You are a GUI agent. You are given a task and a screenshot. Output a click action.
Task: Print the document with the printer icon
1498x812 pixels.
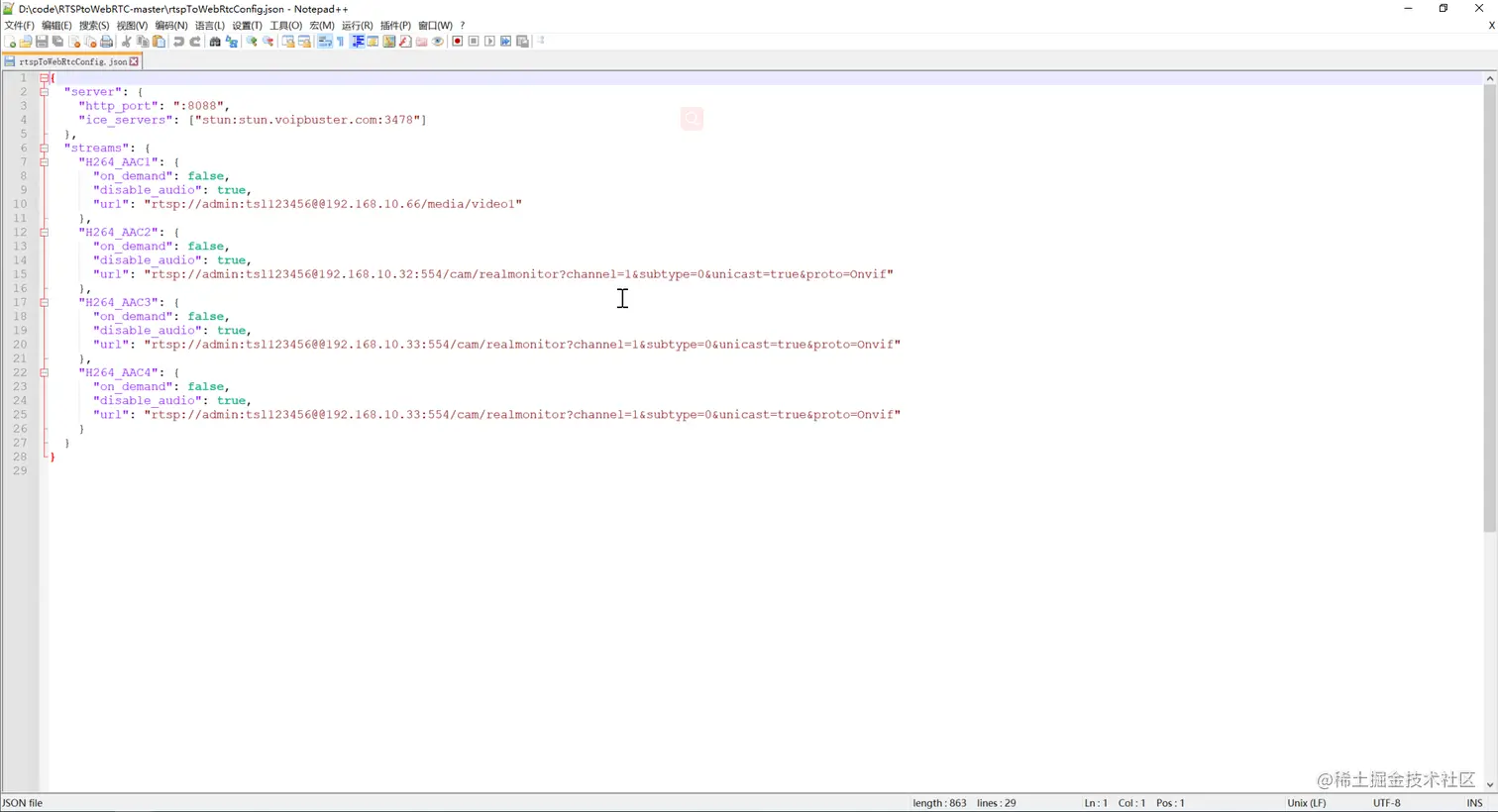[x=106, y=42]
